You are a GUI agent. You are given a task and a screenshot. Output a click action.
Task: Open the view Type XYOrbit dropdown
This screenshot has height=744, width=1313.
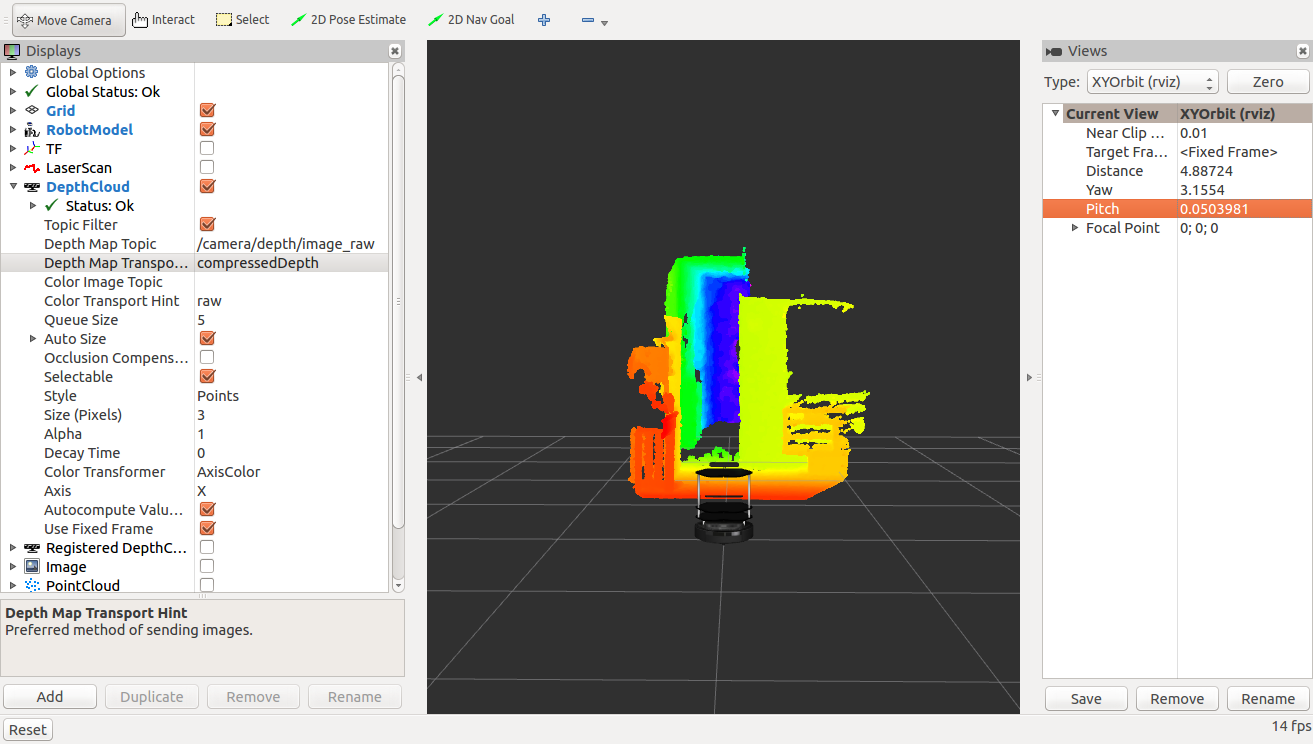point(1152,82)
